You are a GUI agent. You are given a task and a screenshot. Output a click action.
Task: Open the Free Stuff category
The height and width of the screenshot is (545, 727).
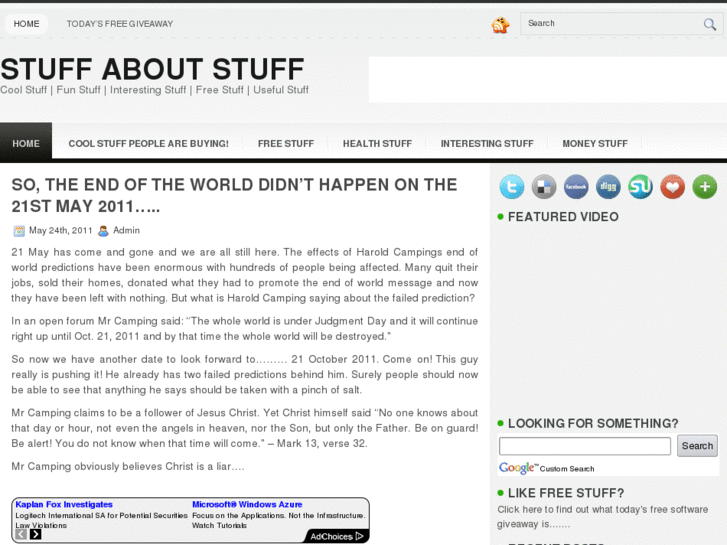286,143
